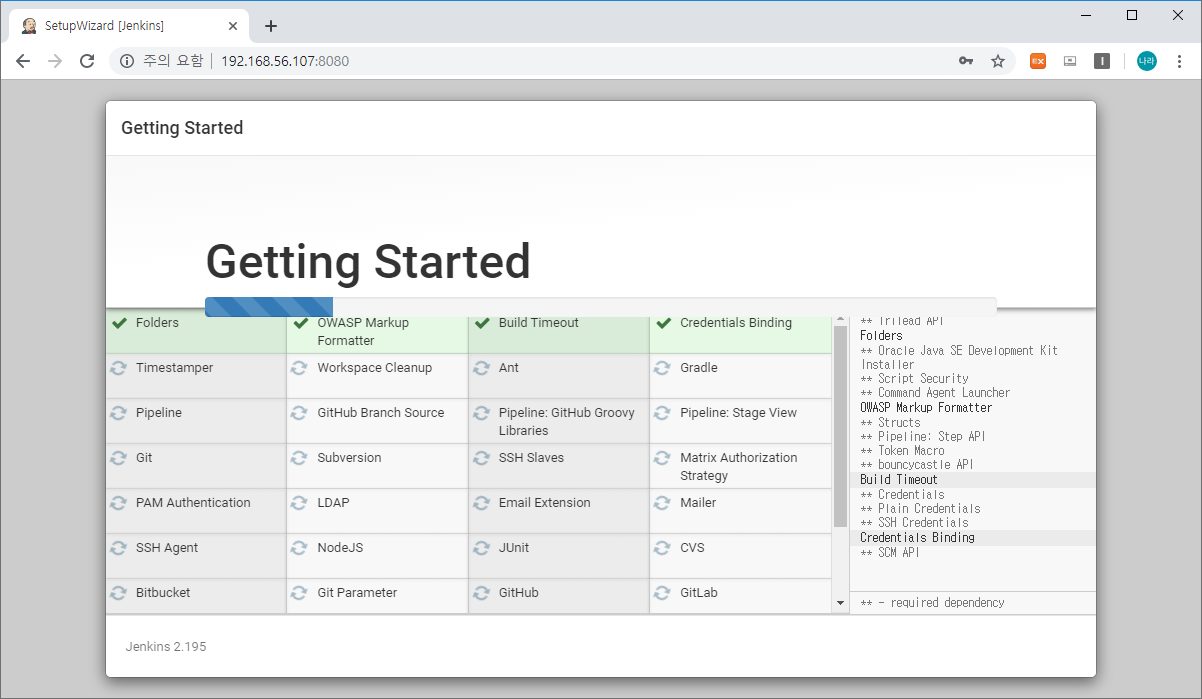Click the sync icon beside PAM Authentication
Viewport: 1202px width, 699px height.
point(119,503)
